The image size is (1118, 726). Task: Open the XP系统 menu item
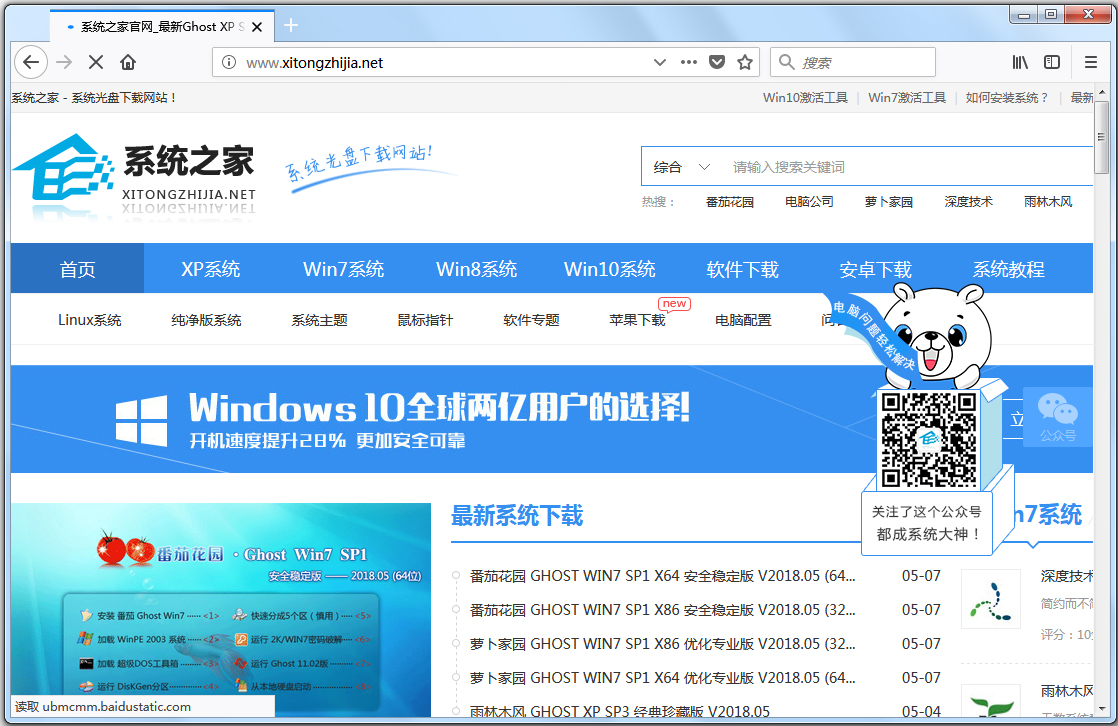pos(210,269)
